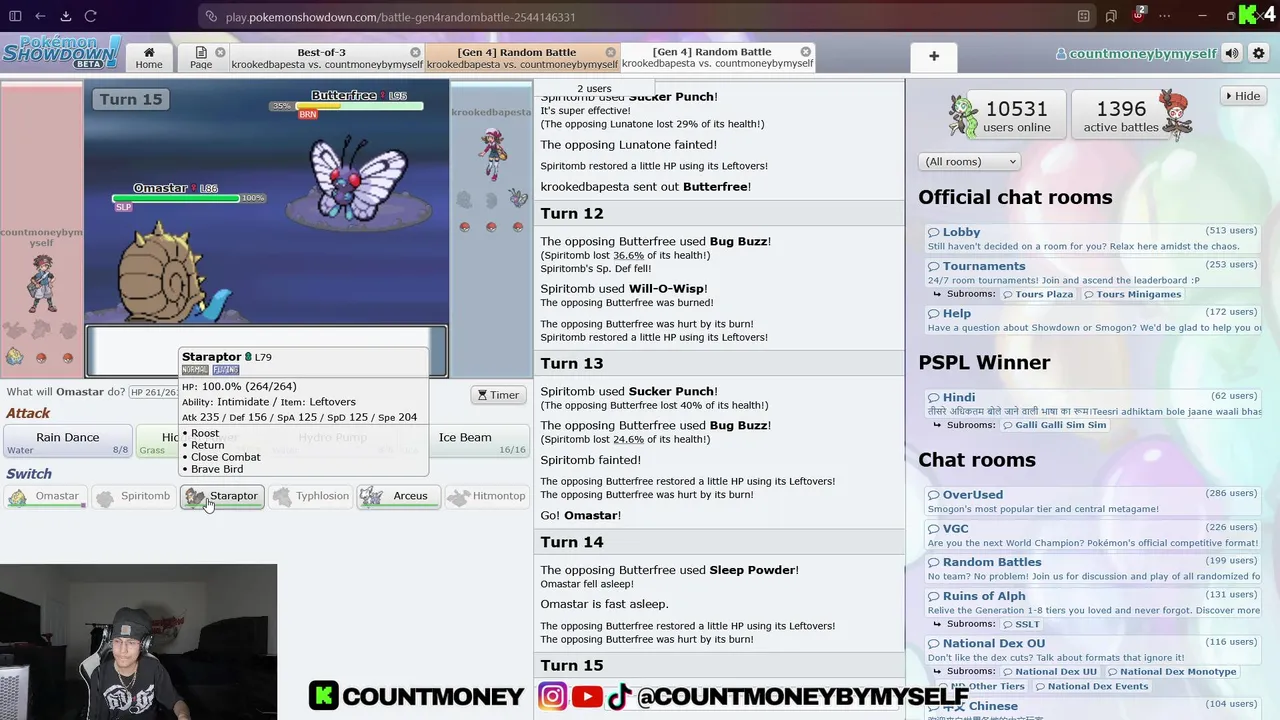Go to the Home tab

click(x=149, y=58)
